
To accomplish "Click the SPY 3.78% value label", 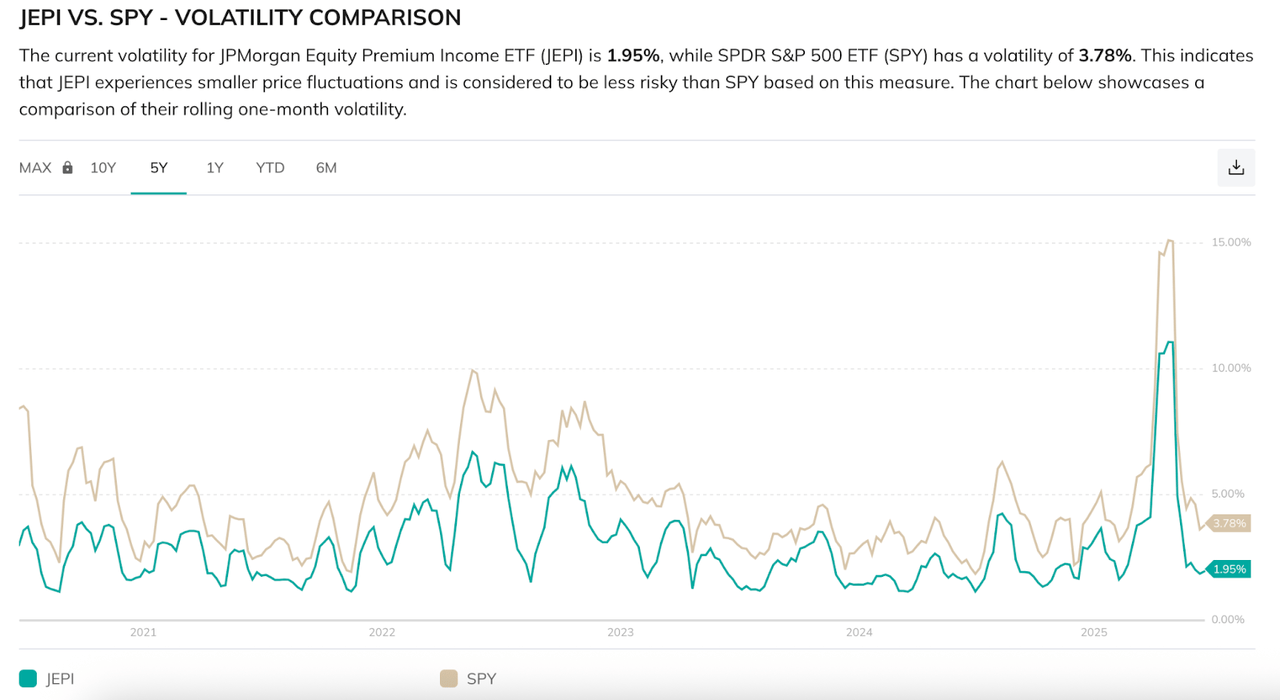I will pos(1228,523).
